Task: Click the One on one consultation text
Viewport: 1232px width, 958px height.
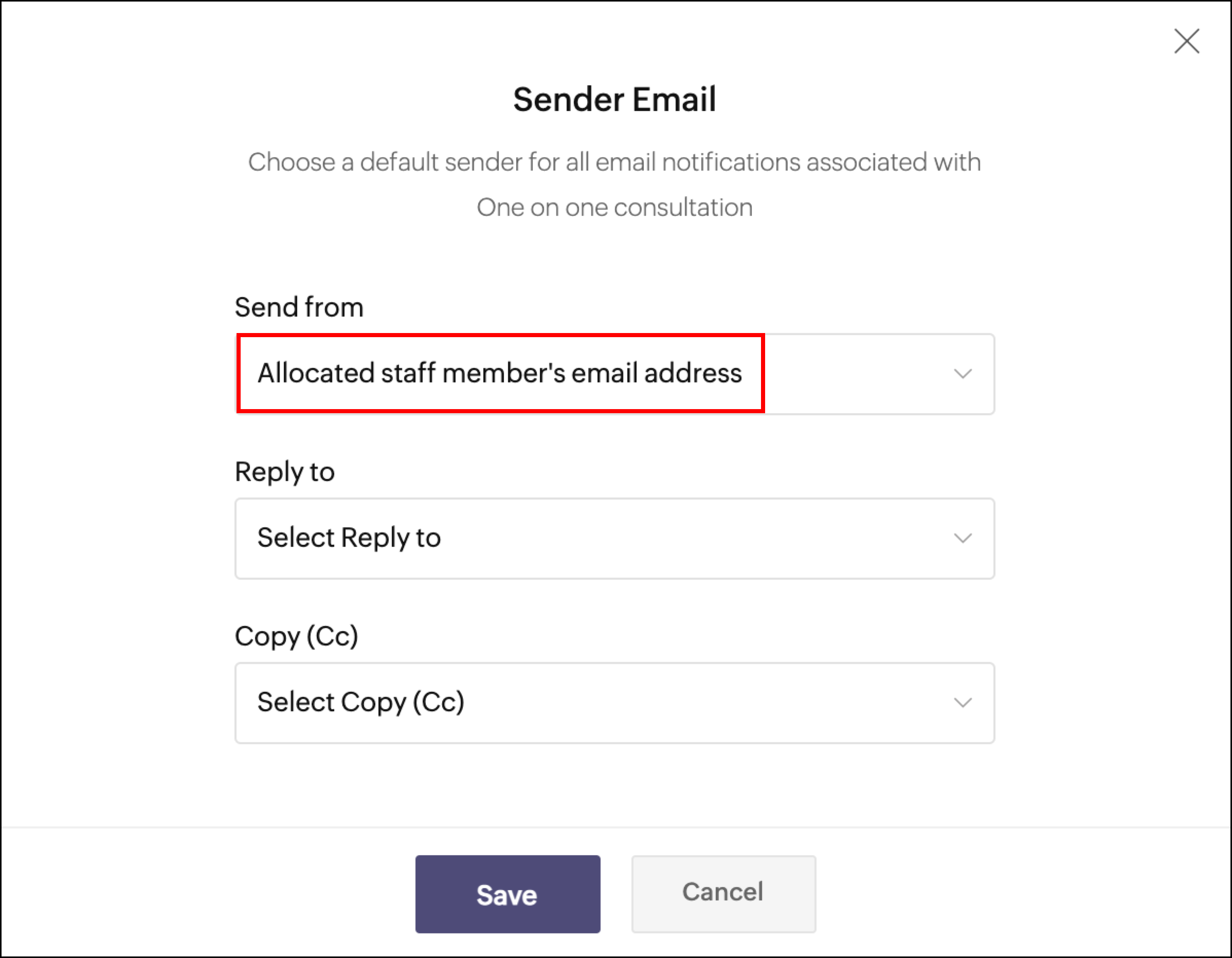Action: [614, 208]
